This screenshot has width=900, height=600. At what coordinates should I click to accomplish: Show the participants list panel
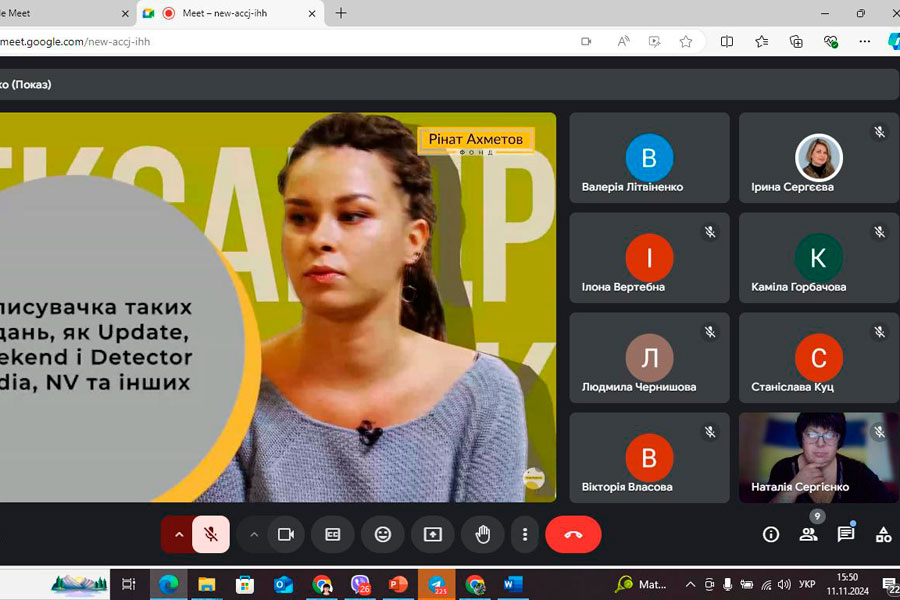click(x=808, y=534)
